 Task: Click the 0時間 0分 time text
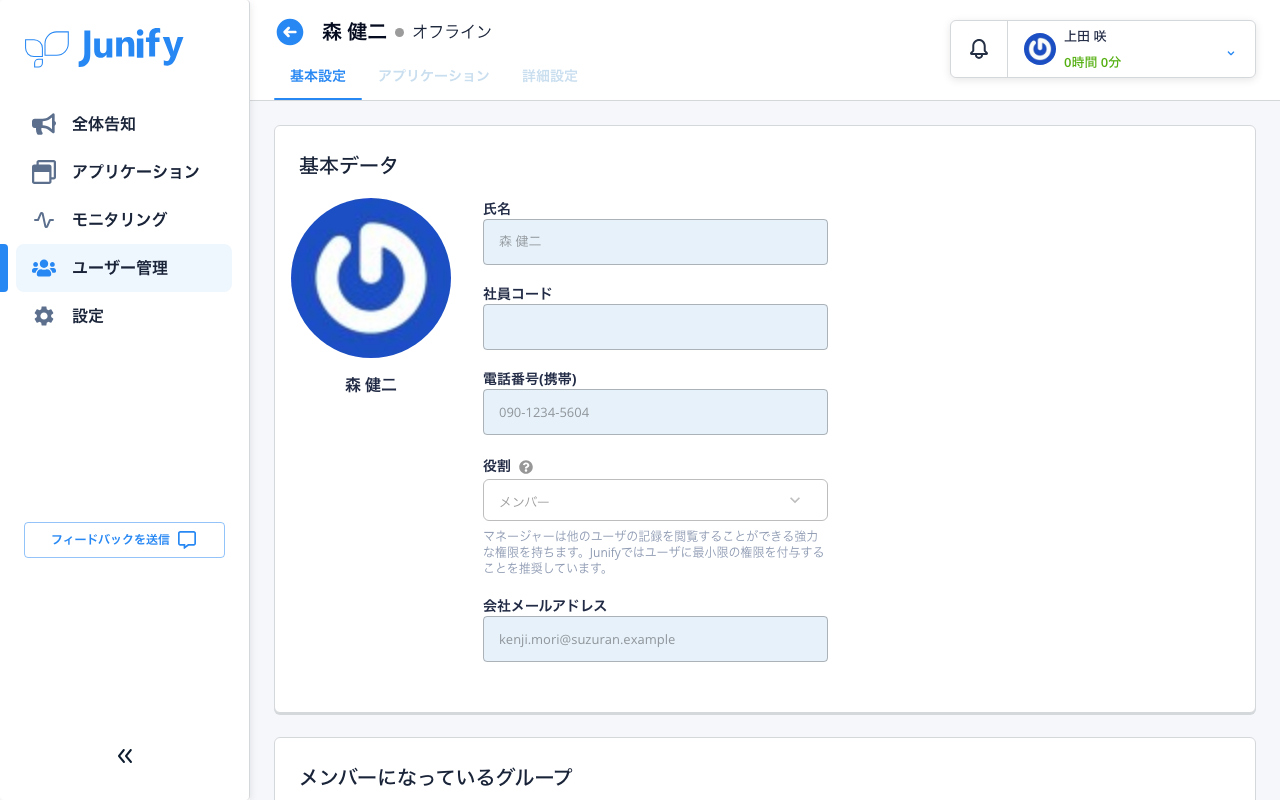coord(1092,62)
